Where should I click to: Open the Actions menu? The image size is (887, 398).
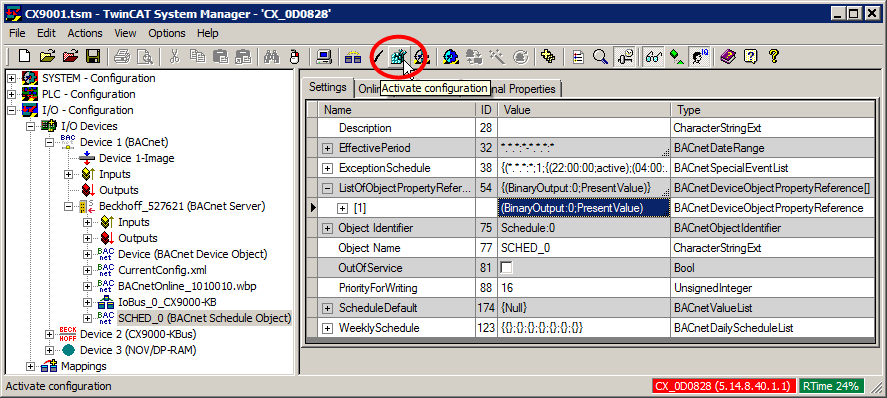point(85,33)
